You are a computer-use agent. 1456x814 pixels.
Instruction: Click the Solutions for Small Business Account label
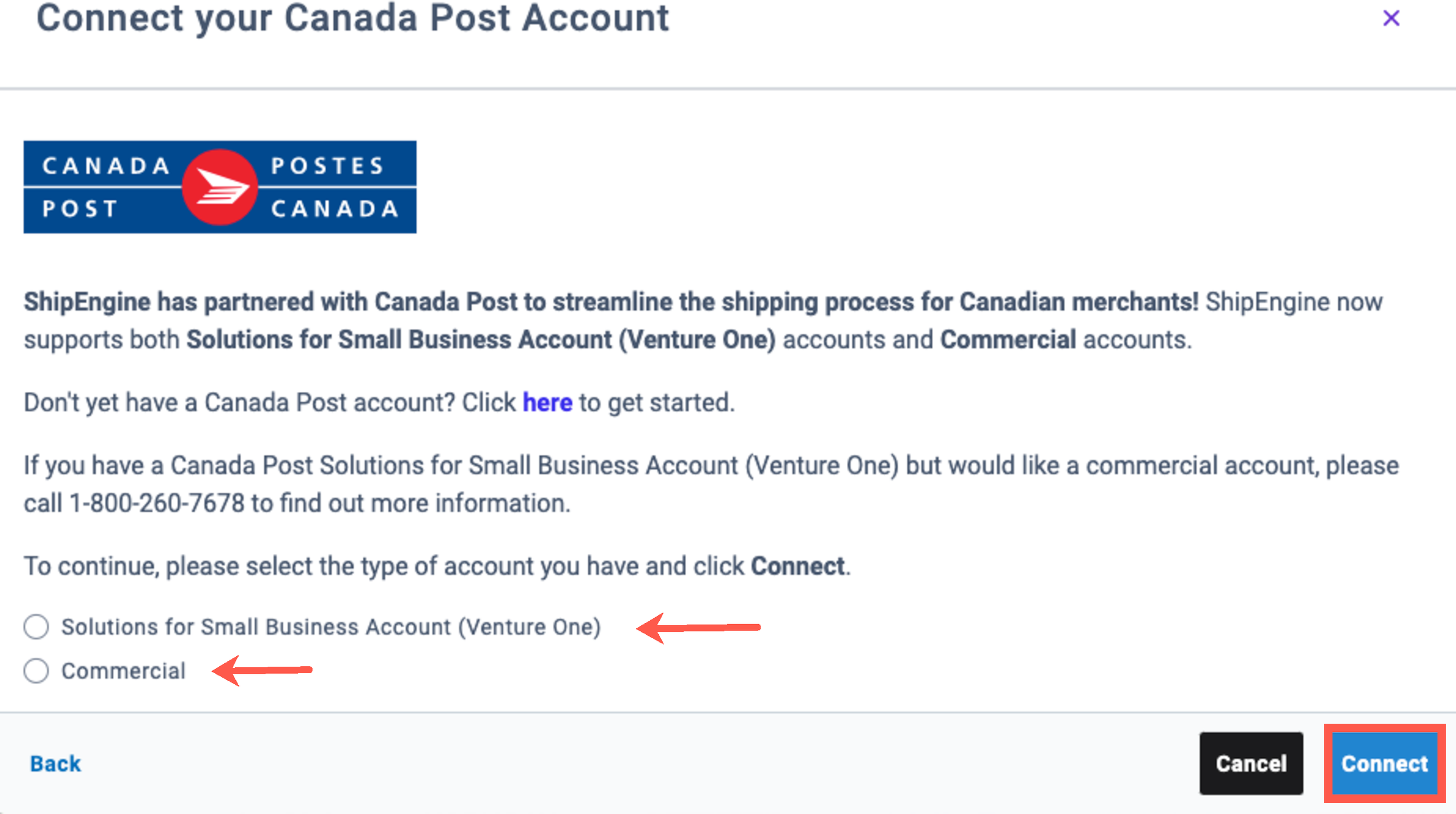point(331,627)
